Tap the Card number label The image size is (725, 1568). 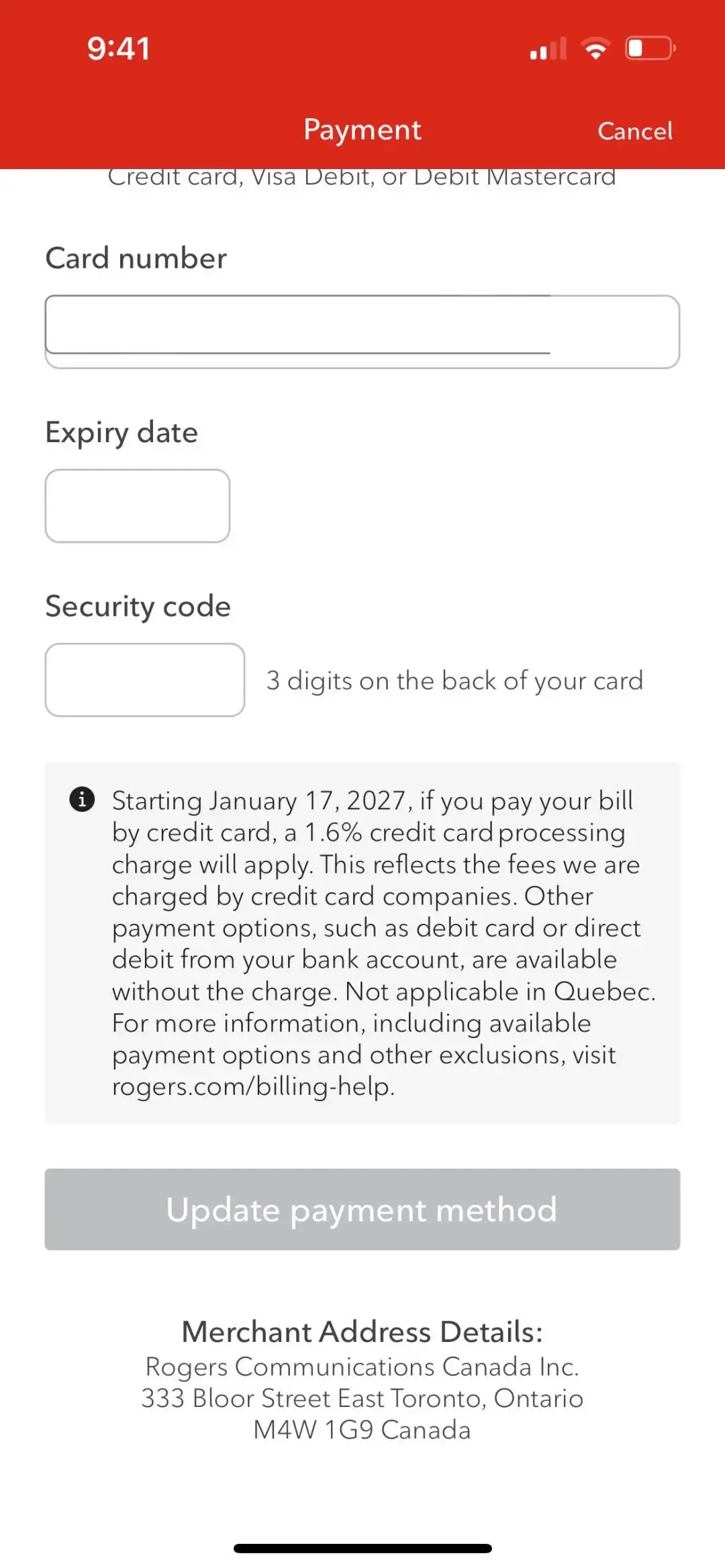click(x=136, y=258)
